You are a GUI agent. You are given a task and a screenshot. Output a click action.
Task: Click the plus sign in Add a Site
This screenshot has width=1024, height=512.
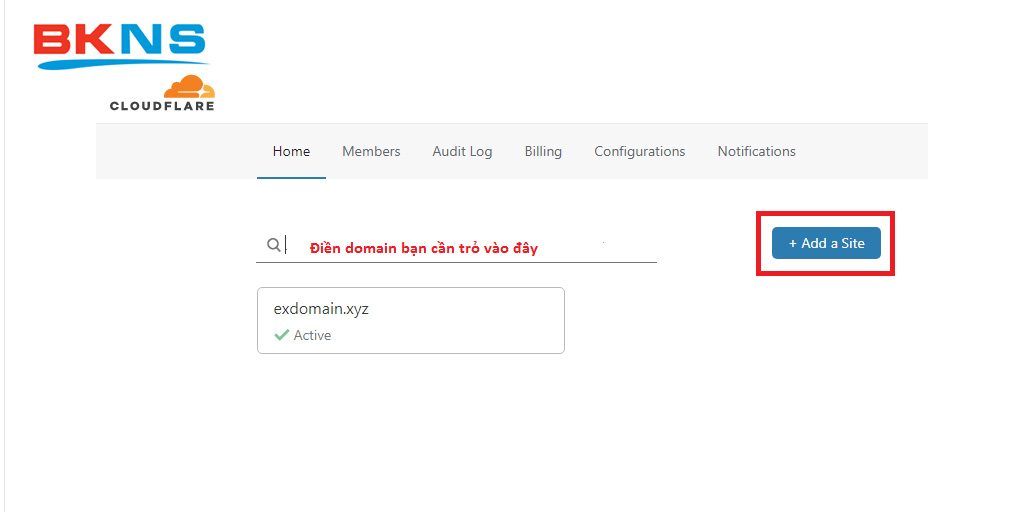click(x=793, y=243)
